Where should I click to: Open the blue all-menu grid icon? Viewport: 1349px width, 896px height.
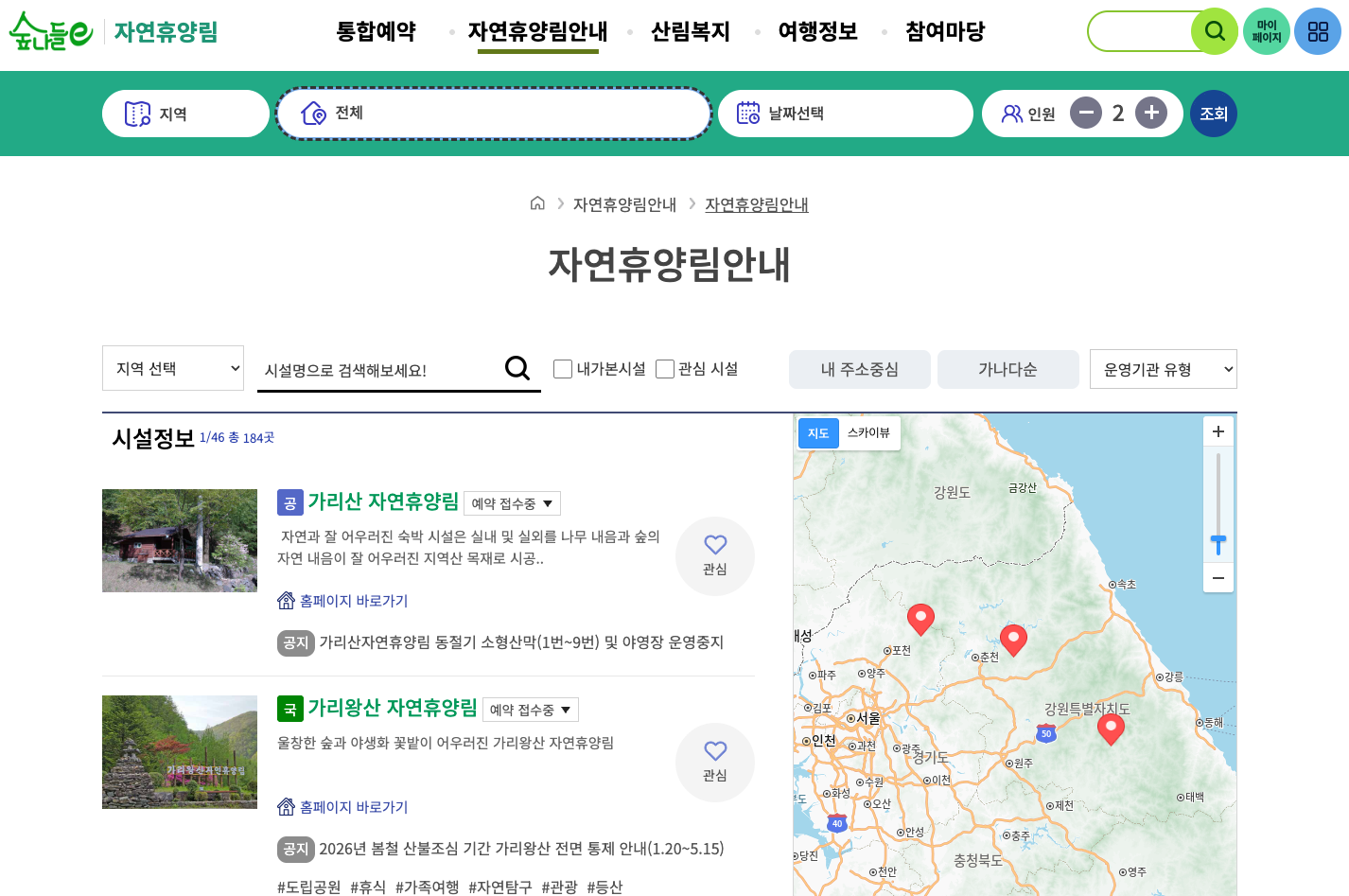point(1318,31)
